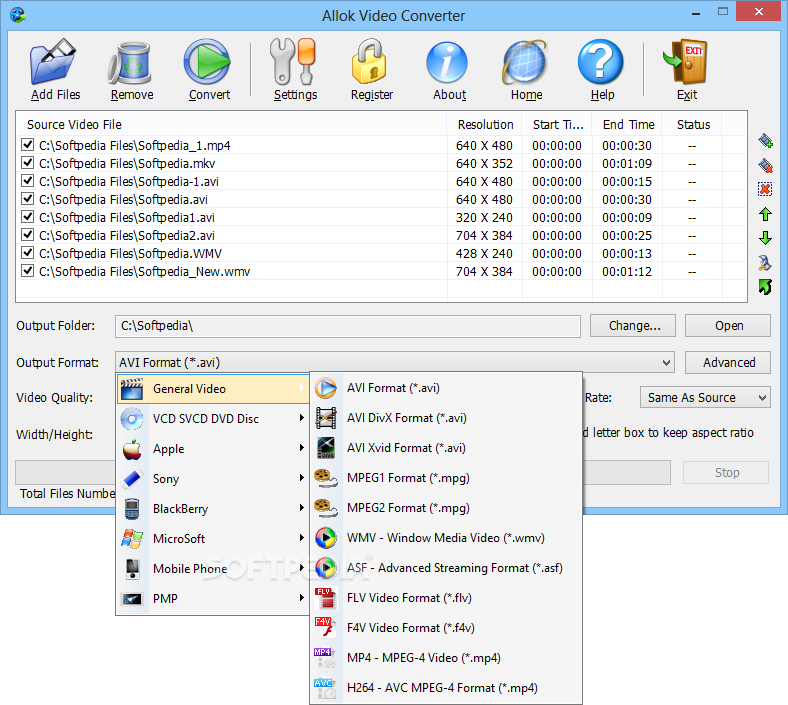Click the WMV media player icon
The image size is (788, 705).
(326, 538)
